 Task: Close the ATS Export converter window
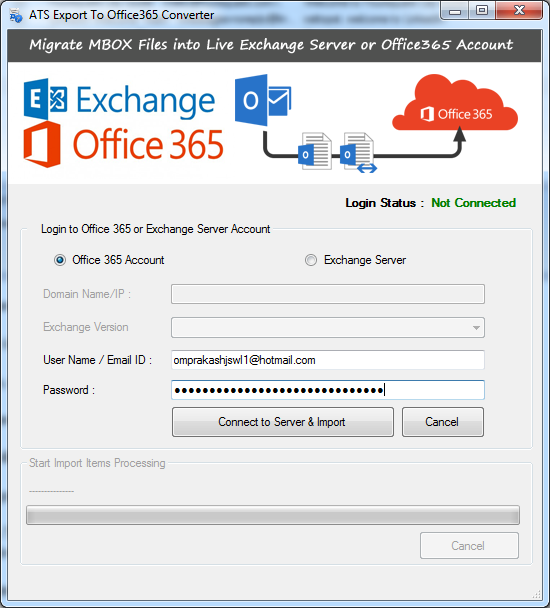pyautogui.click(x=519, y=11)
